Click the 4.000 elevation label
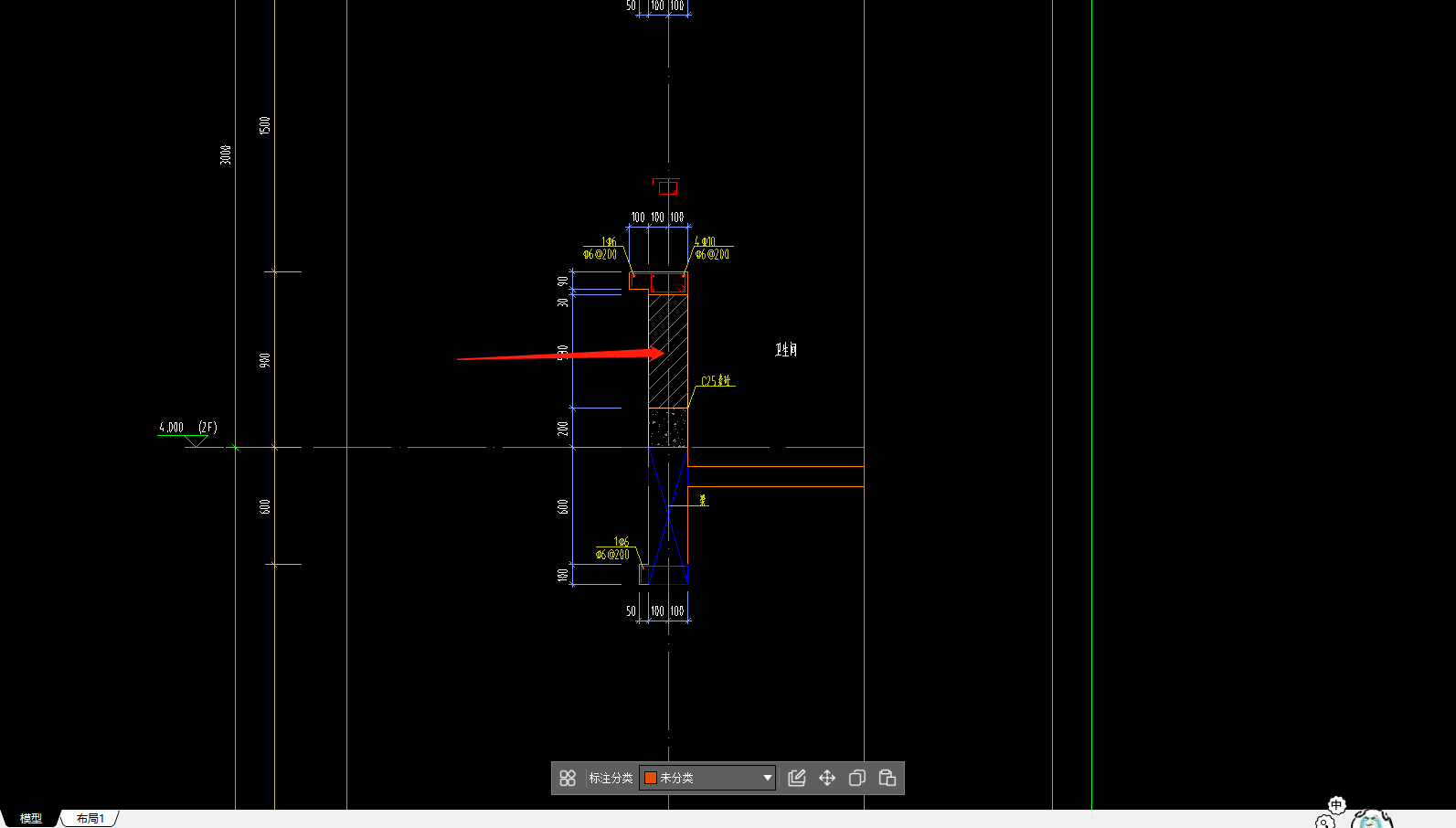 click(171, 427)
